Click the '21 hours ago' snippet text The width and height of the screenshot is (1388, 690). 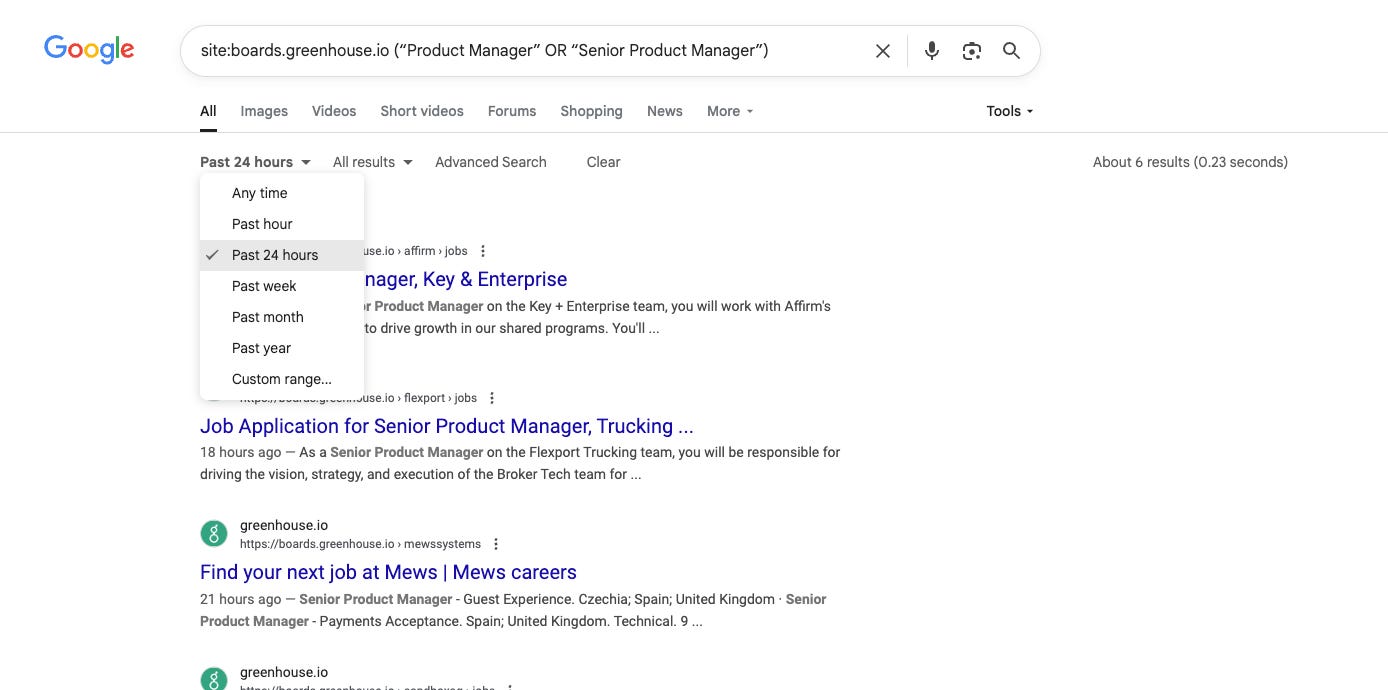[241, 599]
